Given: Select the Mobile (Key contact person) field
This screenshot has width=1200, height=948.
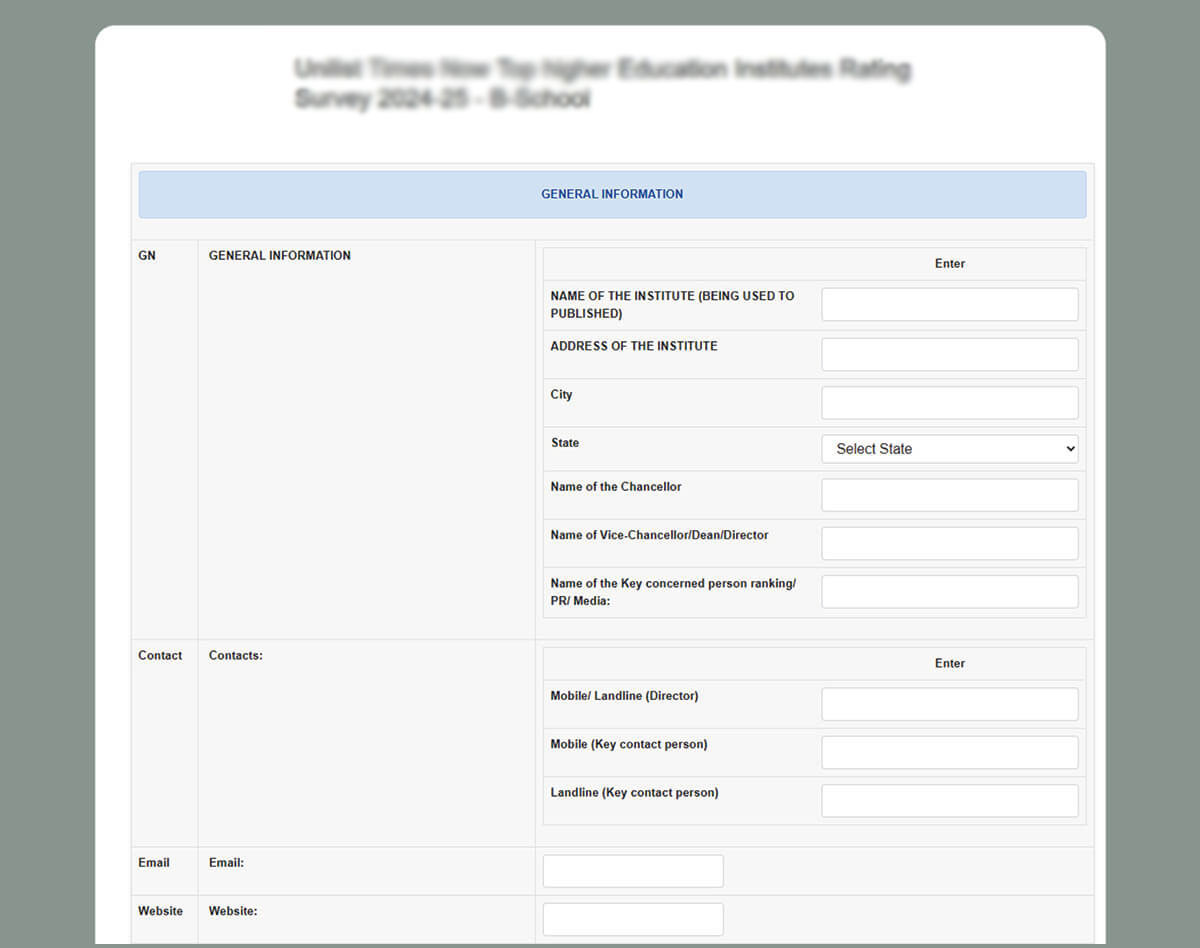Looking at the screenshot, I should [x=949, y=753].
